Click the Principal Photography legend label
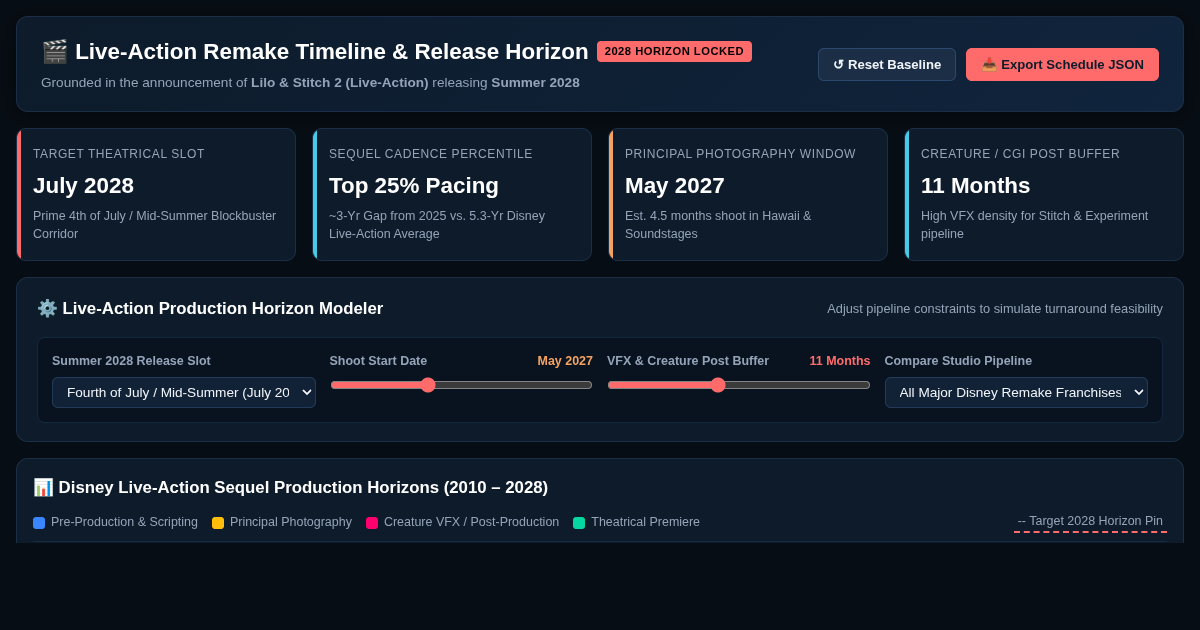Viewport: 1200px width, 630px height. 291,522
